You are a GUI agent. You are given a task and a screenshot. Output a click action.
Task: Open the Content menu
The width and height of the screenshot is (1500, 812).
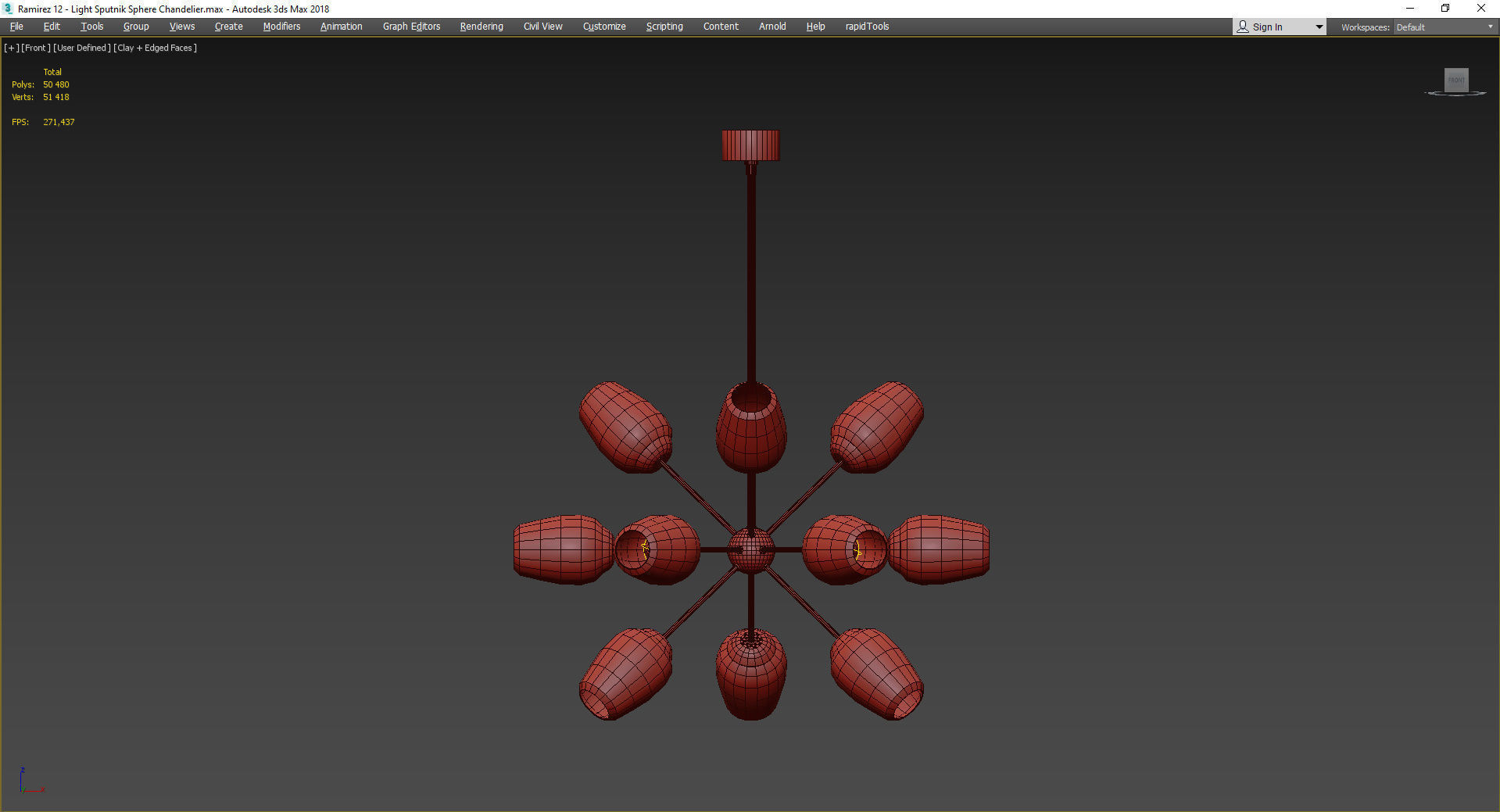(721, 27)
